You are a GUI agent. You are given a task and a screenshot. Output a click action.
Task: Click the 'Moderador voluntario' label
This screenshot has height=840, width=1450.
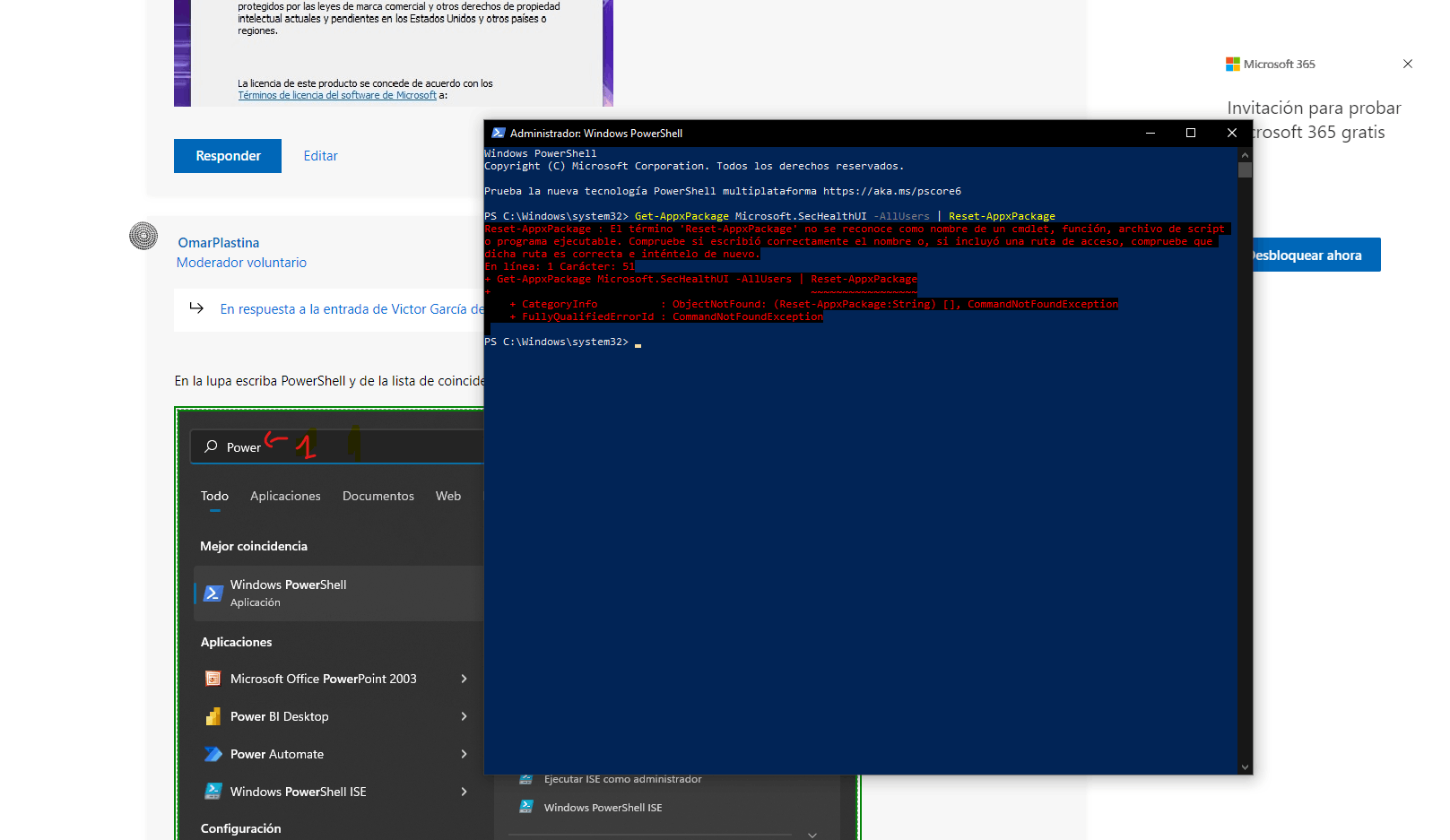coord(241,263)
